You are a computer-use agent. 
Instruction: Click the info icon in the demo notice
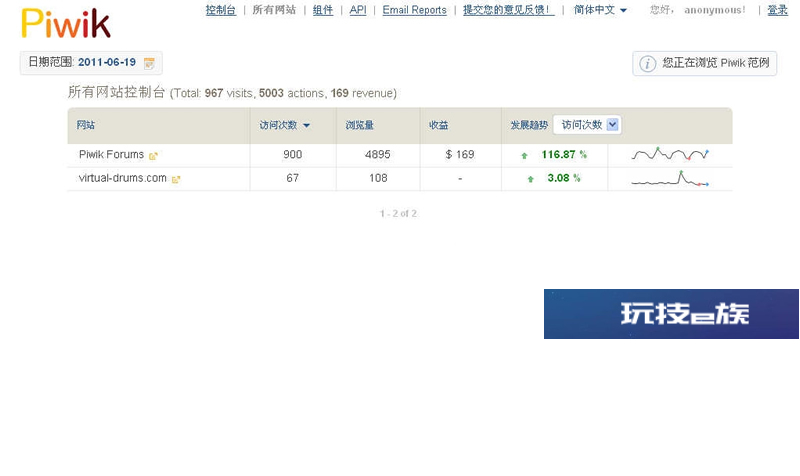(x=647, y=64)
